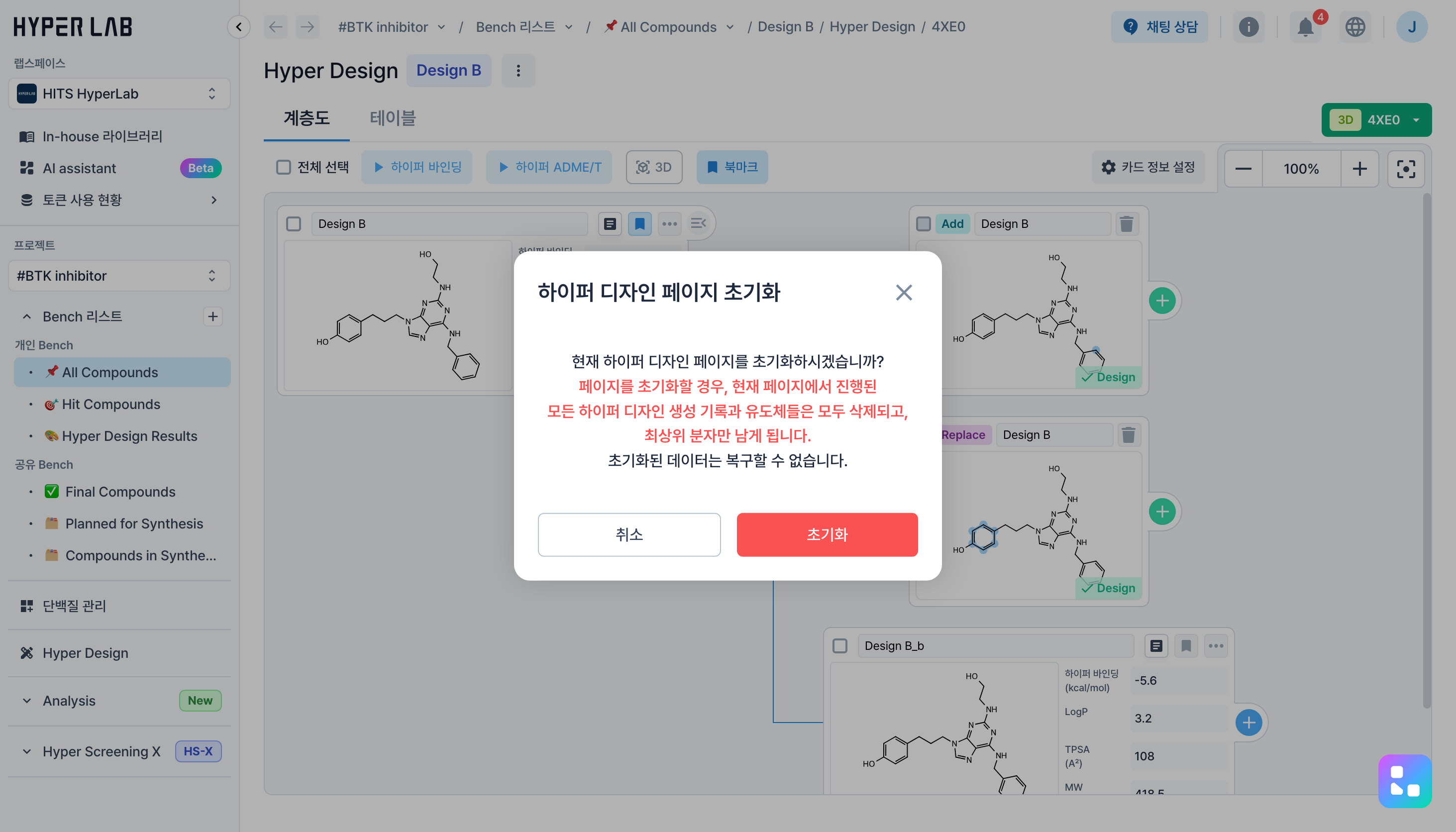Click the bookmark icon on Design B card
1456x832 pixels.
pos(639,223)
